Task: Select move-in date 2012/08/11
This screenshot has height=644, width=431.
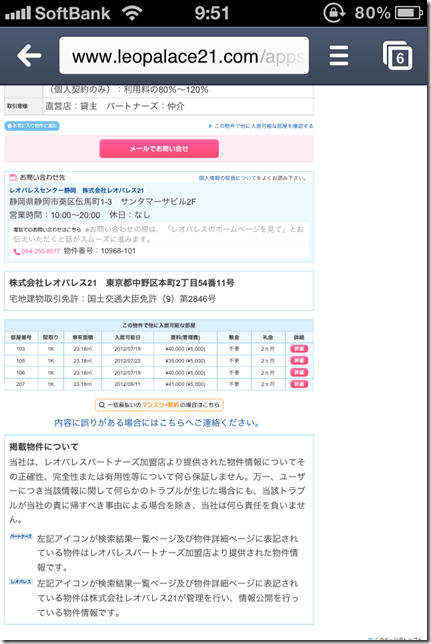Action: coord(127,384)
